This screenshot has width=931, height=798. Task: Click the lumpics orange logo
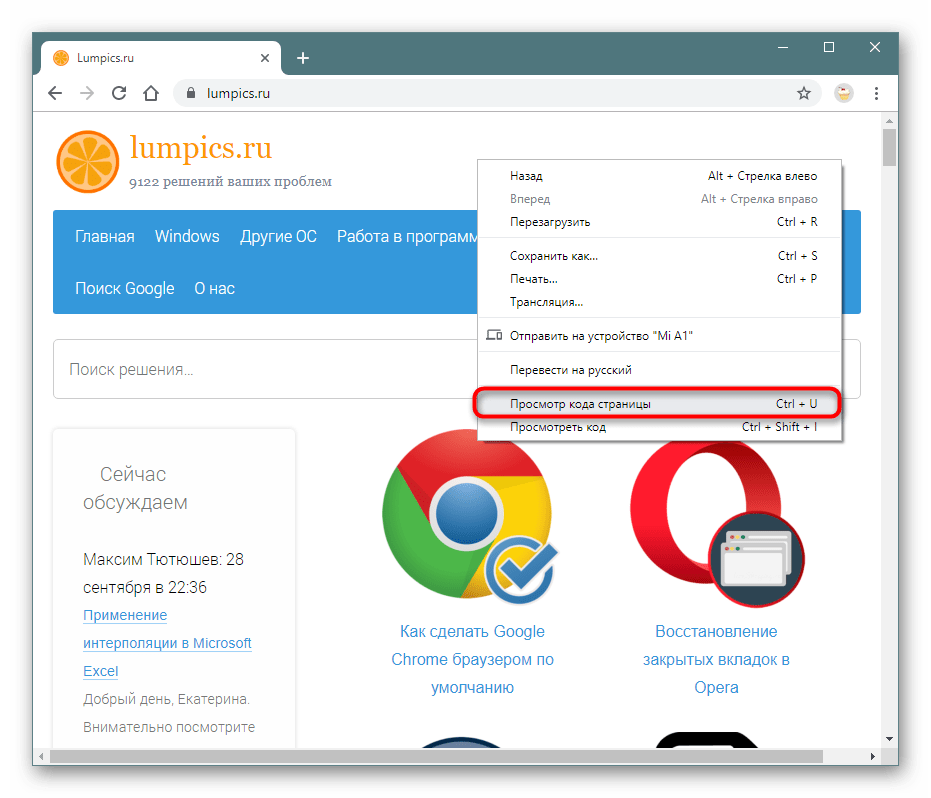[87, 162]
